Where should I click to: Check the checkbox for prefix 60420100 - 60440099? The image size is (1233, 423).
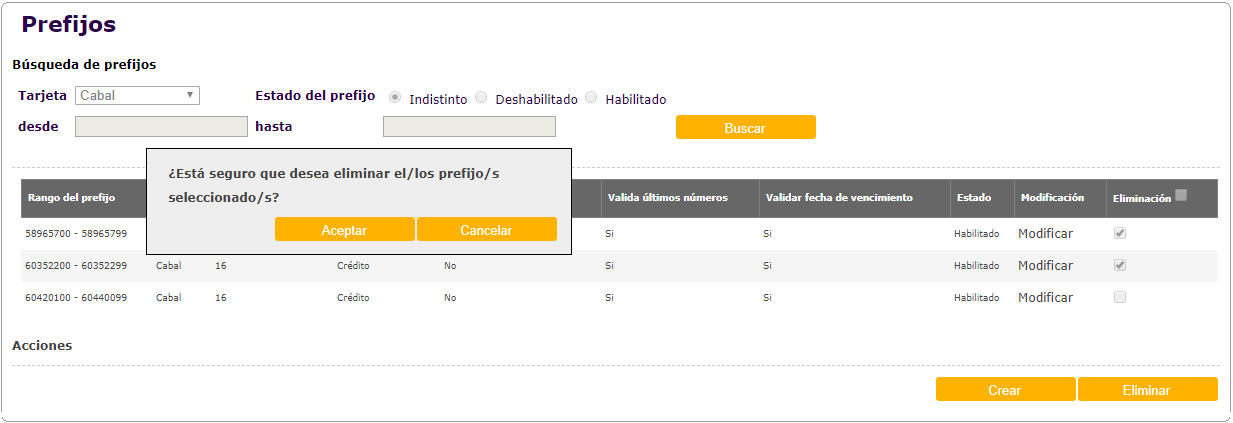(x=1120, y=297)
